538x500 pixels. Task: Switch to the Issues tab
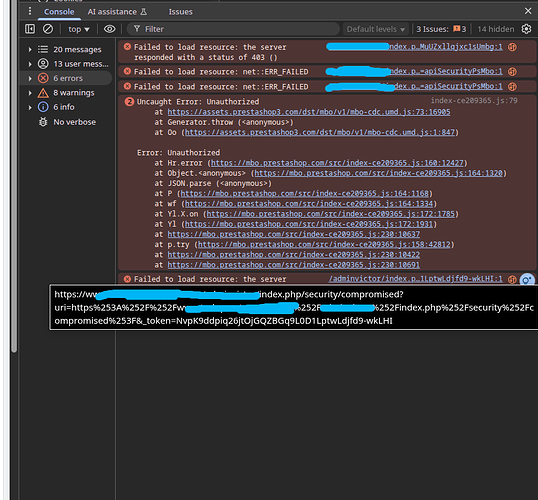click(x=180, y=12)
